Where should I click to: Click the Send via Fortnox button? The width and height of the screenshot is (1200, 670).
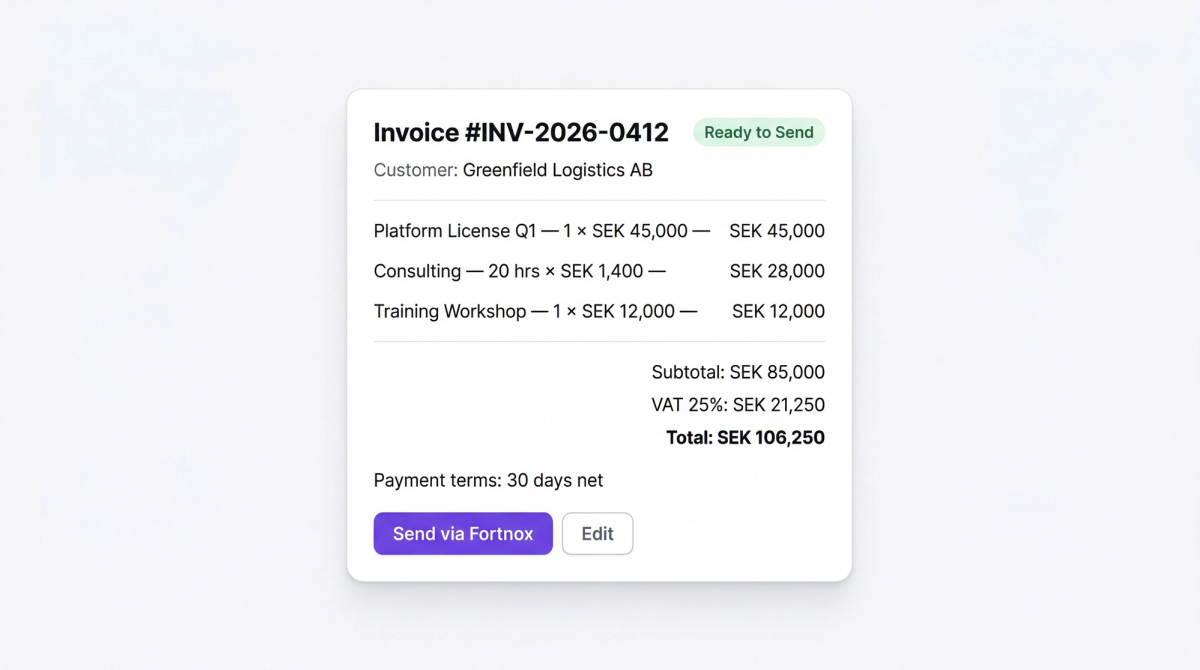(x=462, y=533)
